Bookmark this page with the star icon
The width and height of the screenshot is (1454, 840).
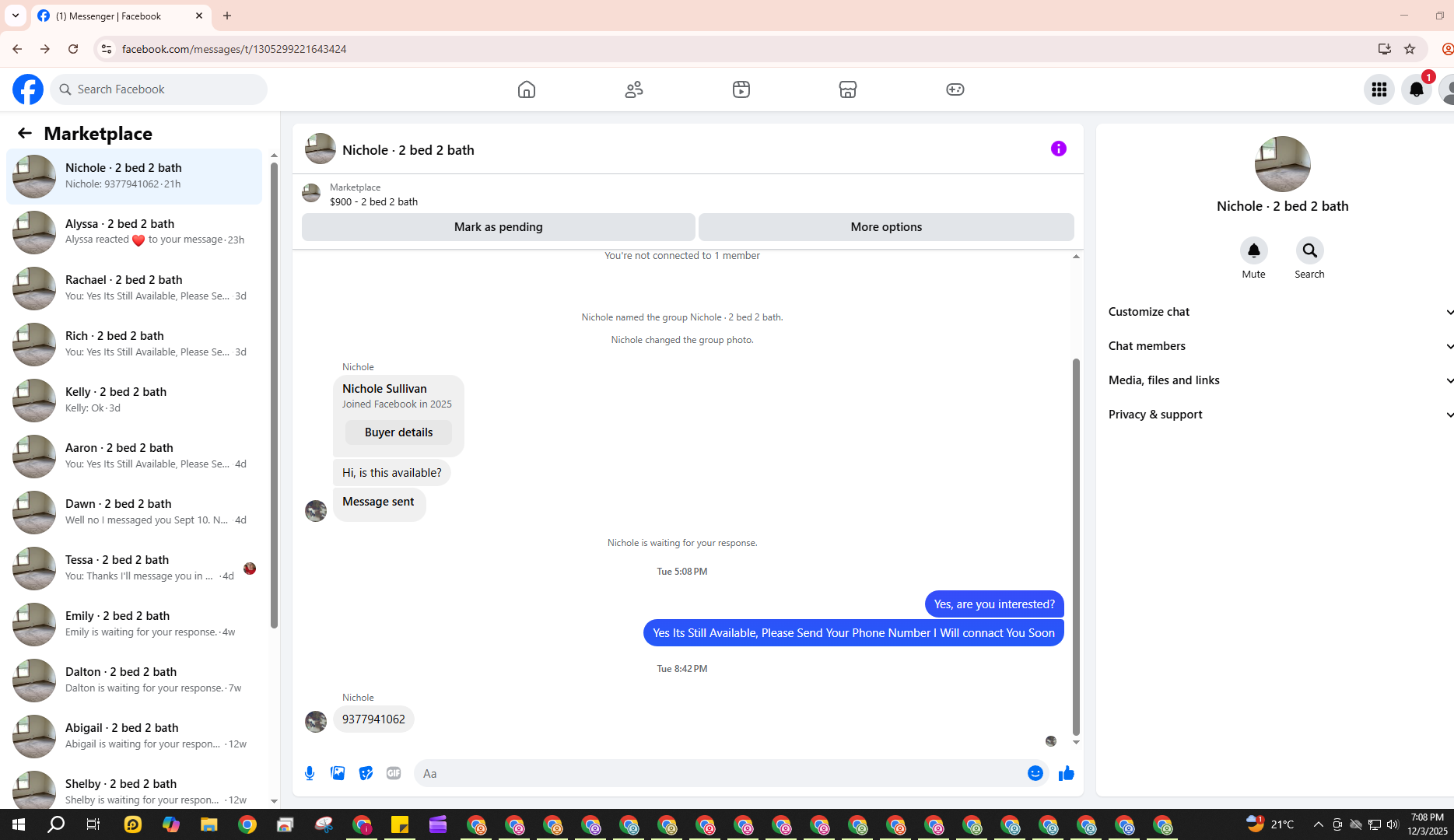point(1410,49)
